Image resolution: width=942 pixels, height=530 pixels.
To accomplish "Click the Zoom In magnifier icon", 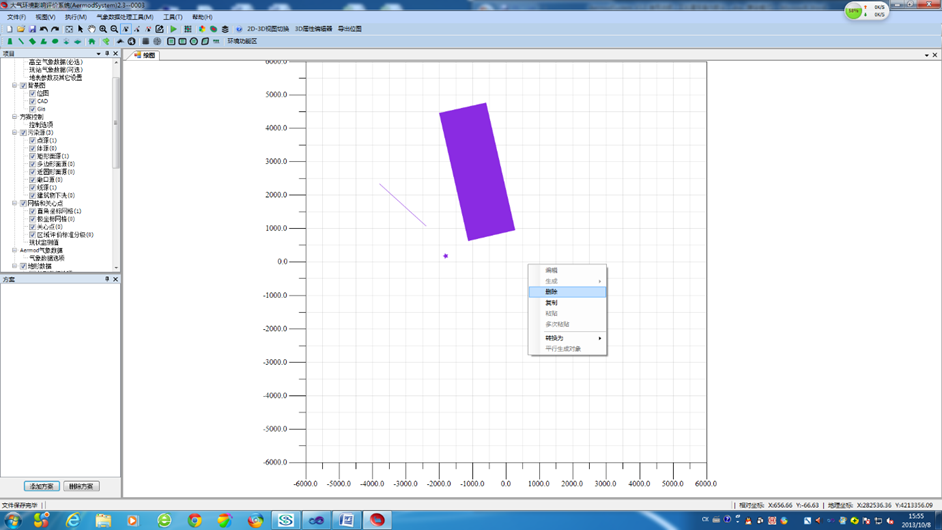I will (103, 29).
